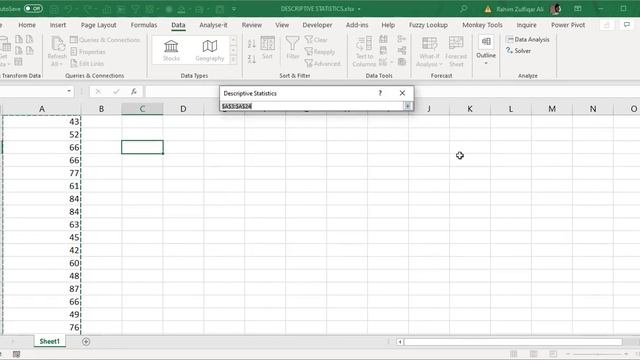The image size is (640, 360).
Task: Click the macro record status bar icon
Action: [x=16, y=354]
